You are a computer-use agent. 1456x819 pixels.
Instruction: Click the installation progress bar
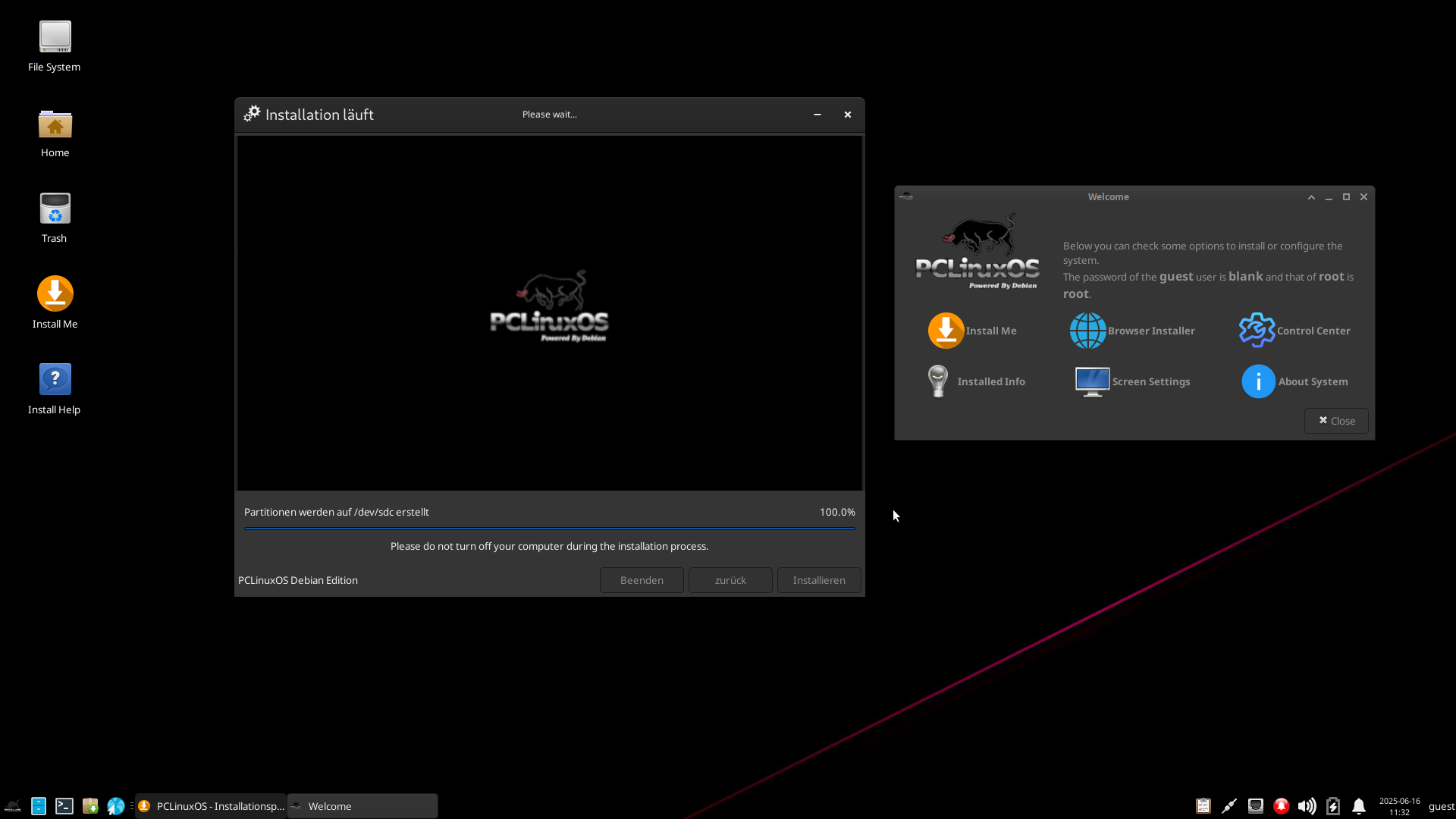pyautogui.click(x=549, y=528)
